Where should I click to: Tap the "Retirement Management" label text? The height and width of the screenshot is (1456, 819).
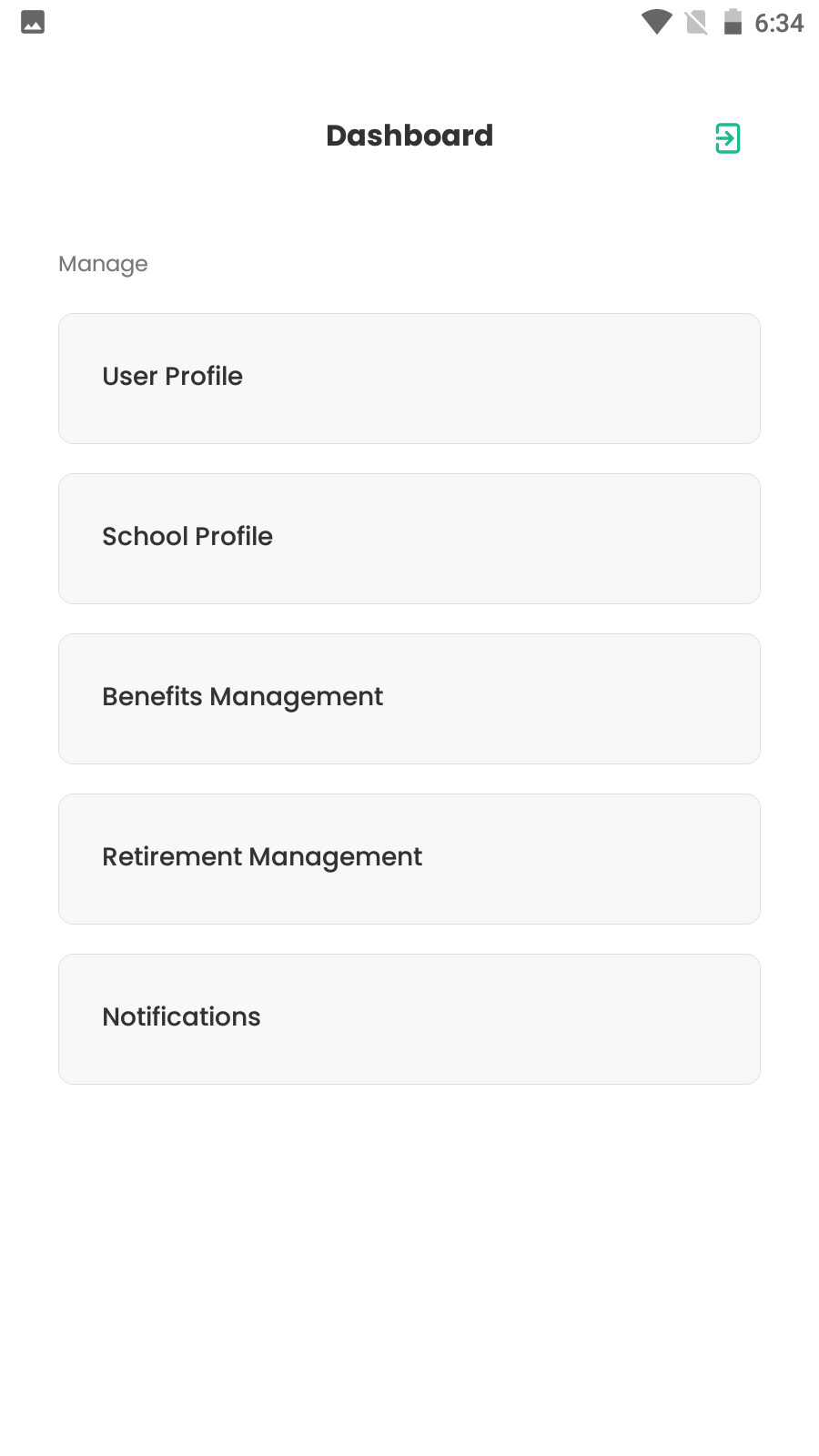click(262, 856)
